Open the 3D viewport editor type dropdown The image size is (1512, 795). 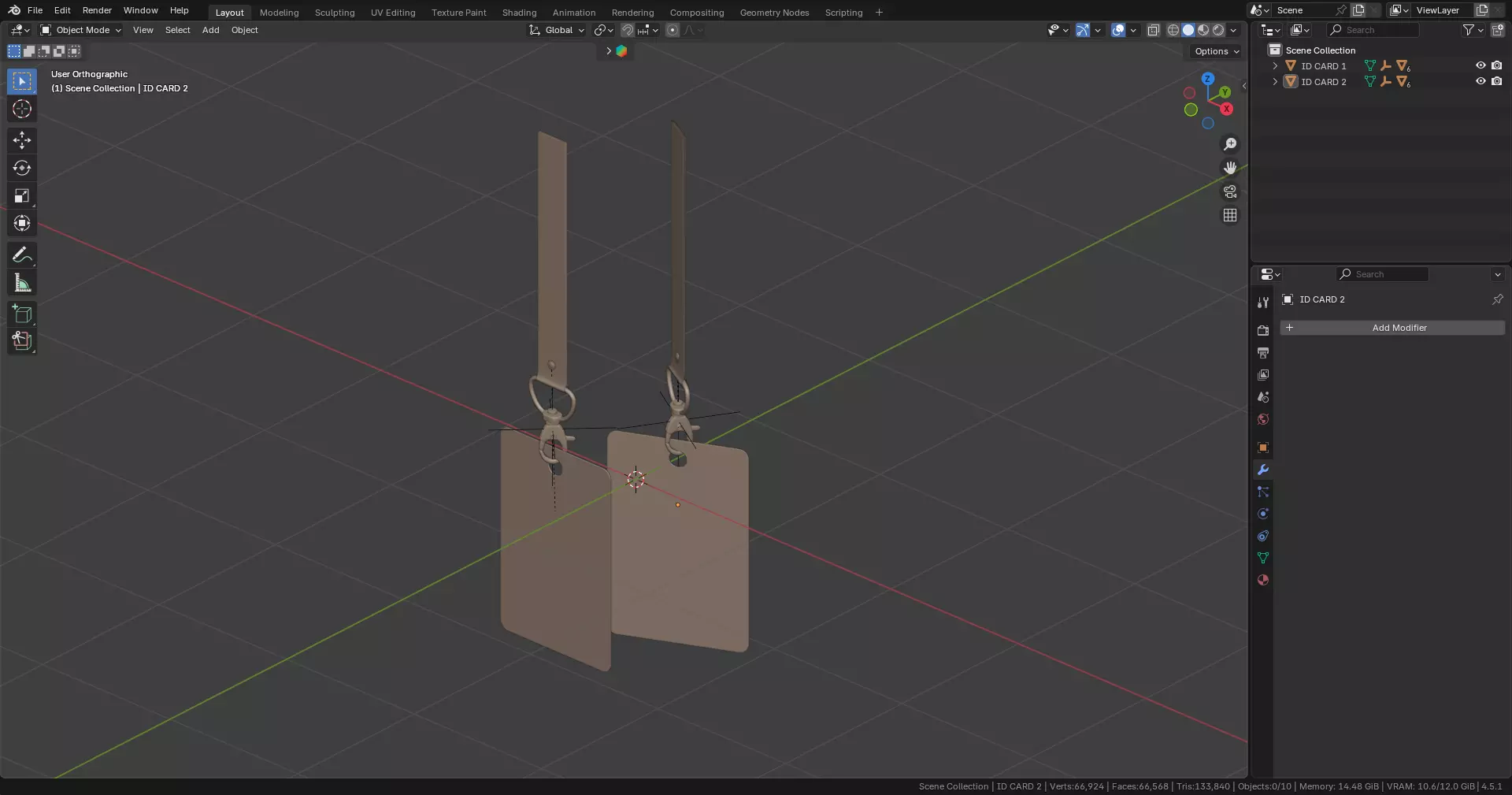[x=20, y=30]
